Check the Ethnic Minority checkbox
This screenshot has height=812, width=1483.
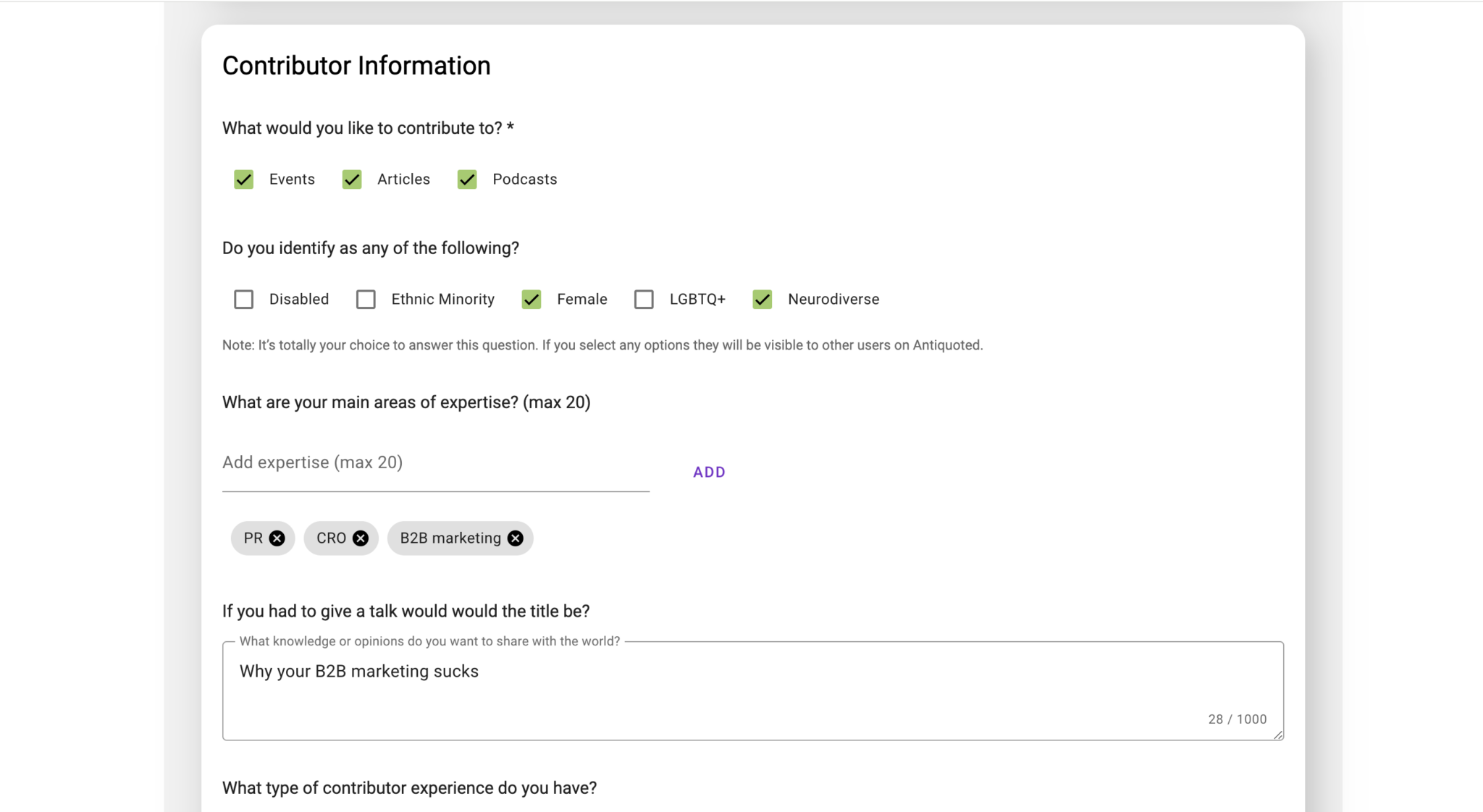(366, 299)
